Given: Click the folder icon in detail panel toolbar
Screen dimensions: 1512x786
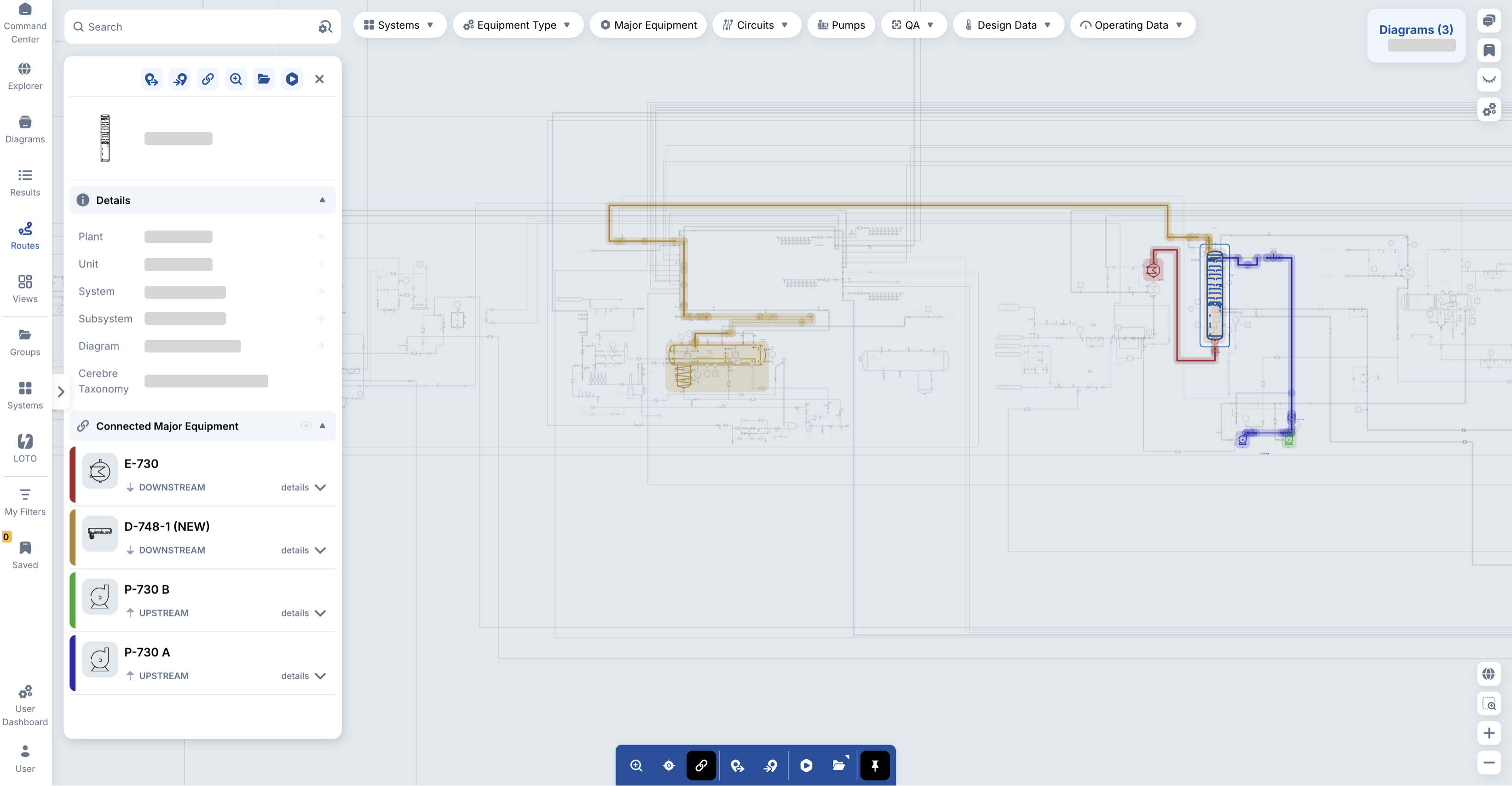Looking at the screenshot, I should [x=264, y=79].
